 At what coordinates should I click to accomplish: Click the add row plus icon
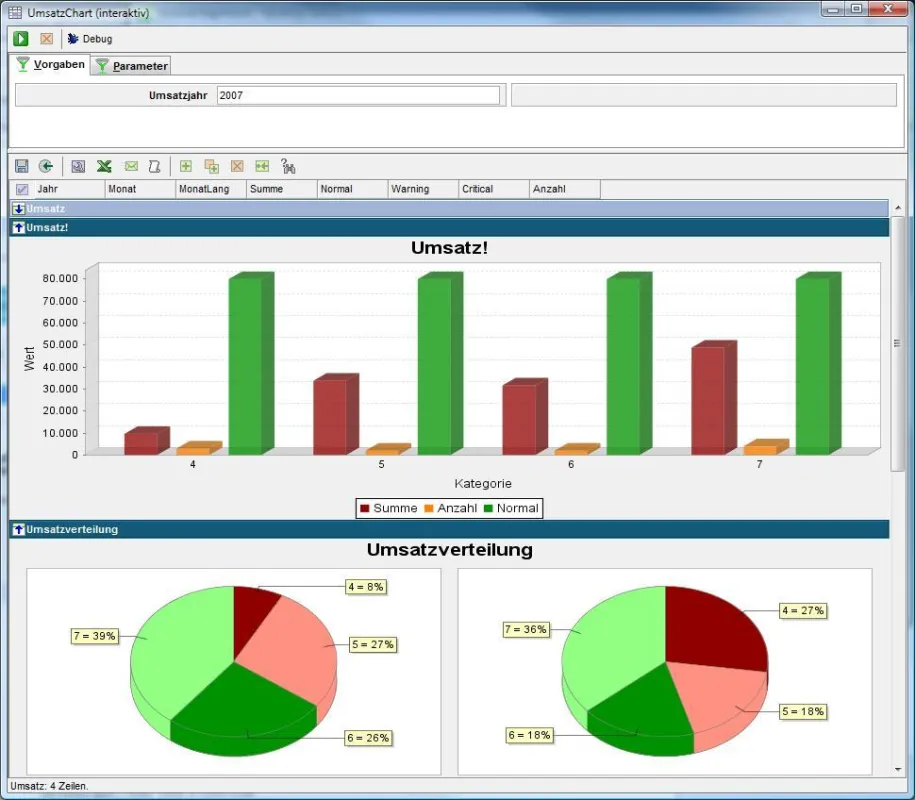pyautogui.click(x=186, y=166)
